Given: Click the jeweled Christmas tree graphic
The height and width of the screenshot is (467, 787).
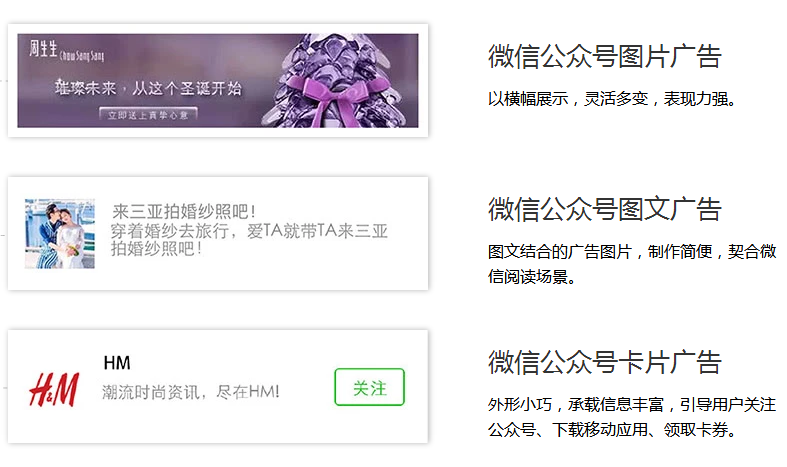Looking at the screenshot, I should pos(329,80).
